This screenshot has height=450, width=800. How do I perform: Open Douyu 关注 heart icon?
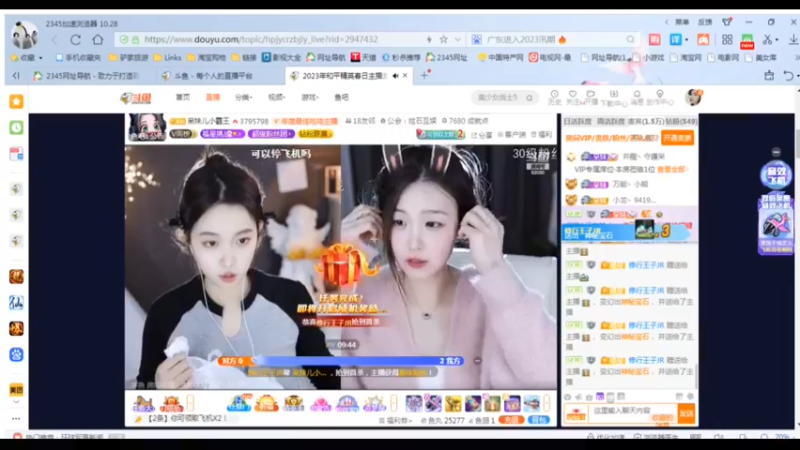[572, 97]
